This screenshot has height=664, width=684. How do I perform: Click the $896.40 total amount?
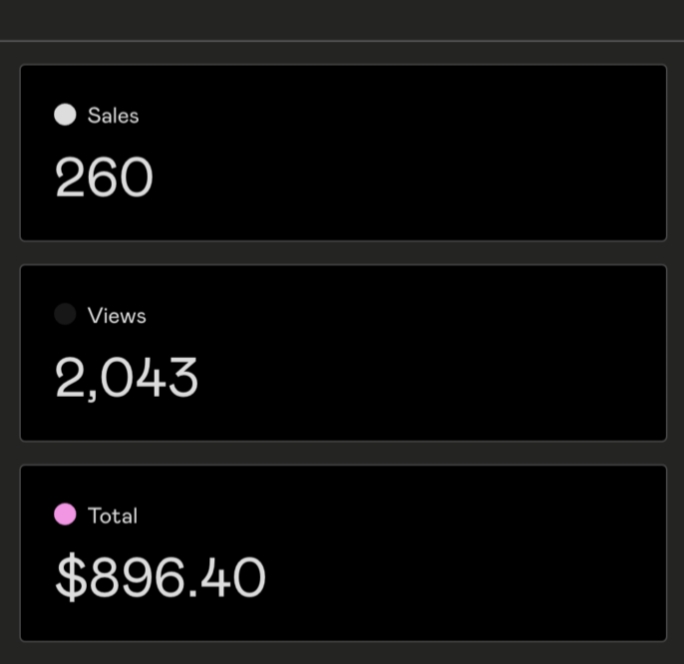coord(161,577)
